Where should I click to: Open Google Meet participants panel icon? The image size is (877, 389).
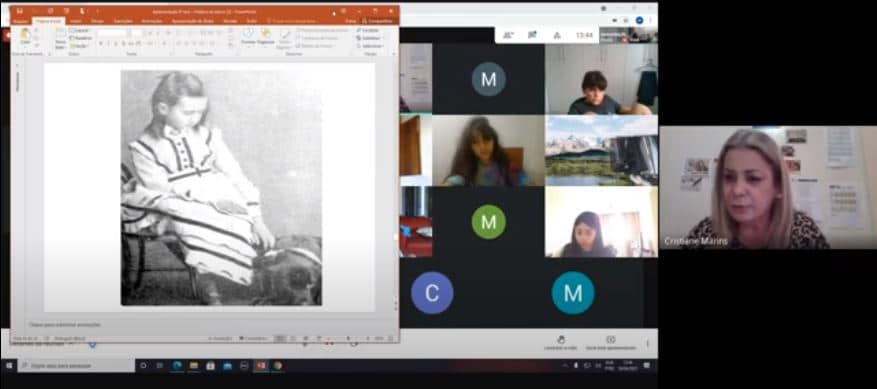tap(508, 35)
